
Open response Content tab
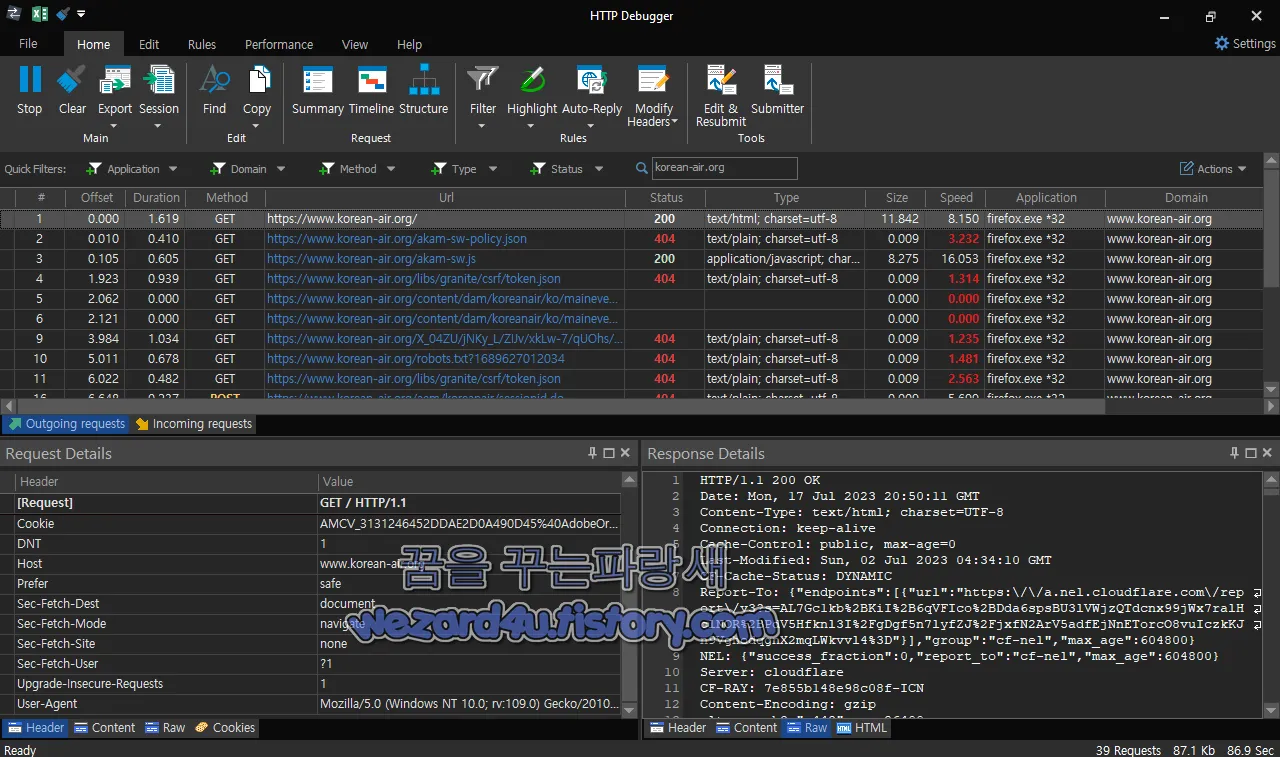pyautogui.click(x=746, y=728)
